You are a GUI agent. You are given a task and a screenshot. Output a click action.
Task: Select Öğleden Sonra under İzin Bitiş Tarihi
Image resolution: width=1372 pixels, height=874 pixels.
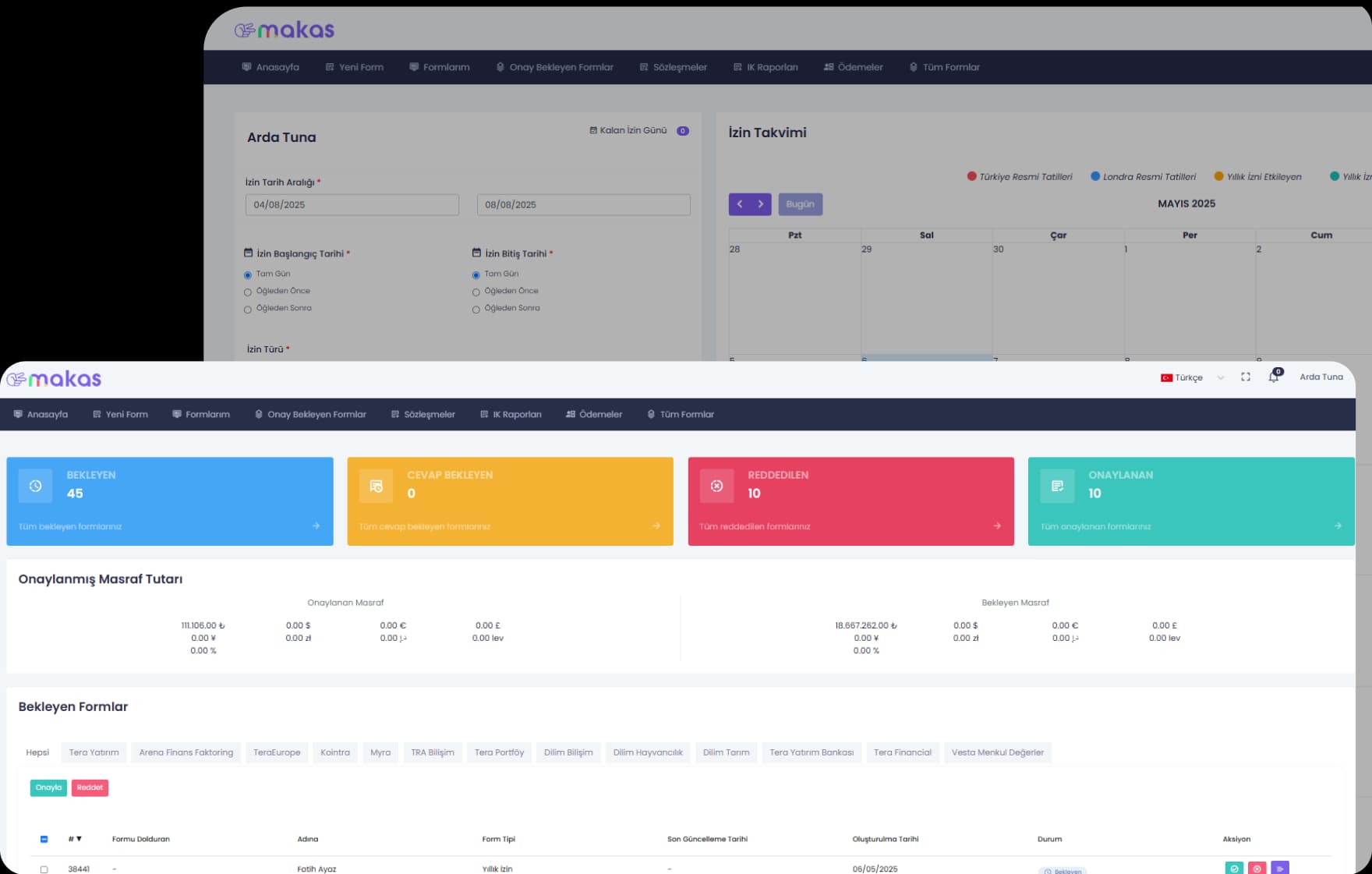[476, 310]
